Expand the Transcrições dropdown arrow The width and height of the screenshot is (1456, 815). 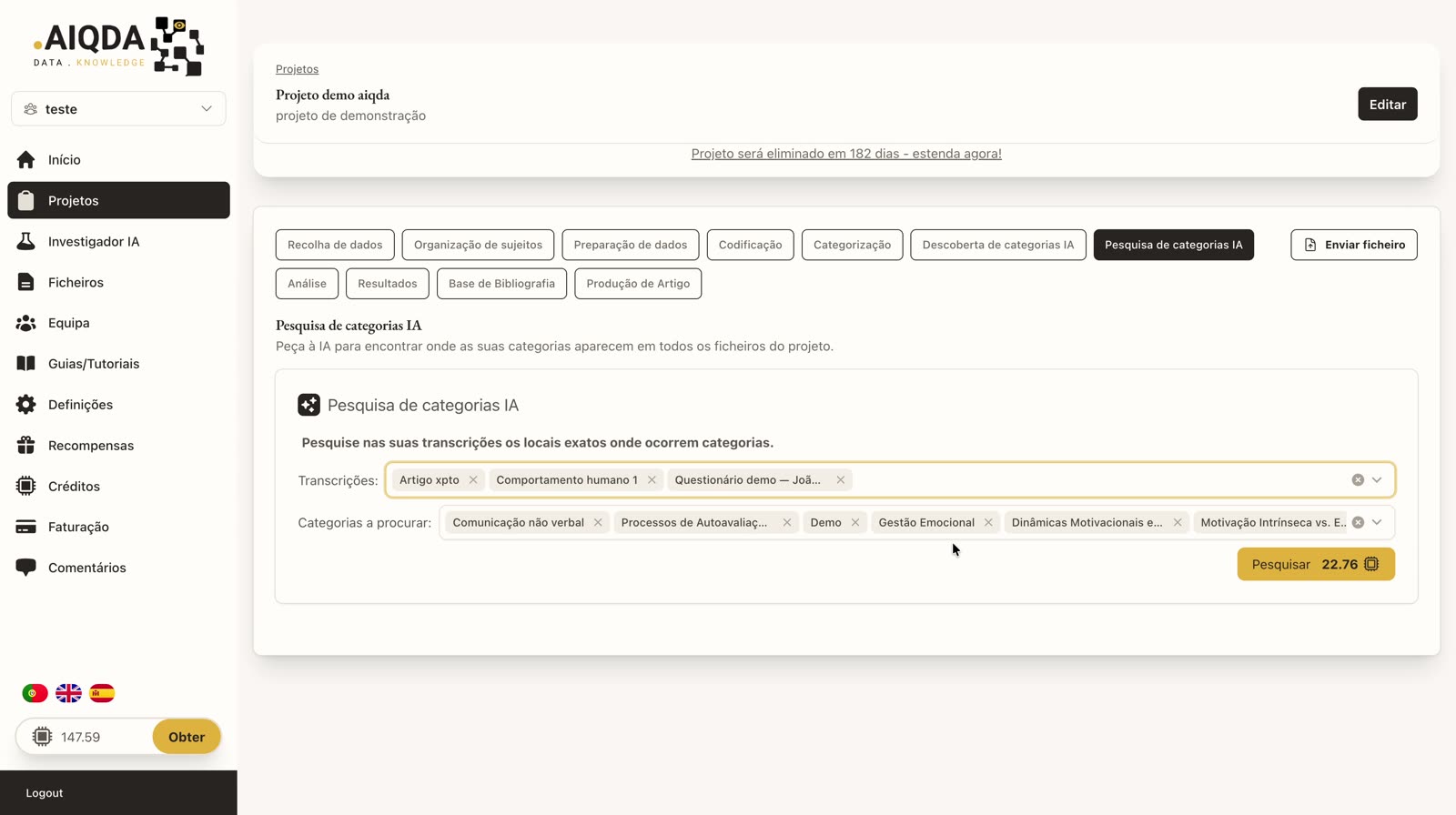point(1377,480)
